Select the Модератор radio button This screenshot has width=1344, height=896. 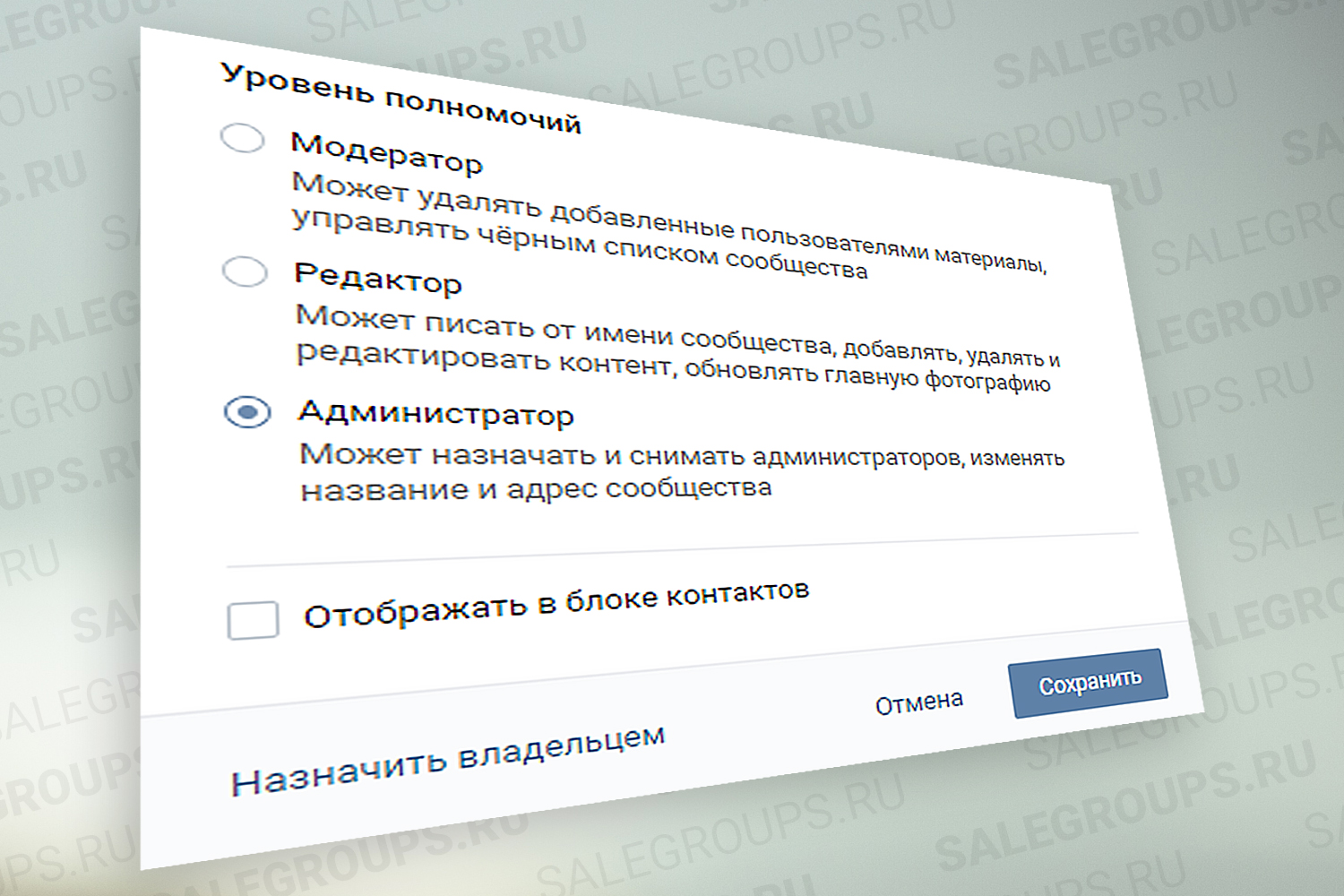click(242, 139)
